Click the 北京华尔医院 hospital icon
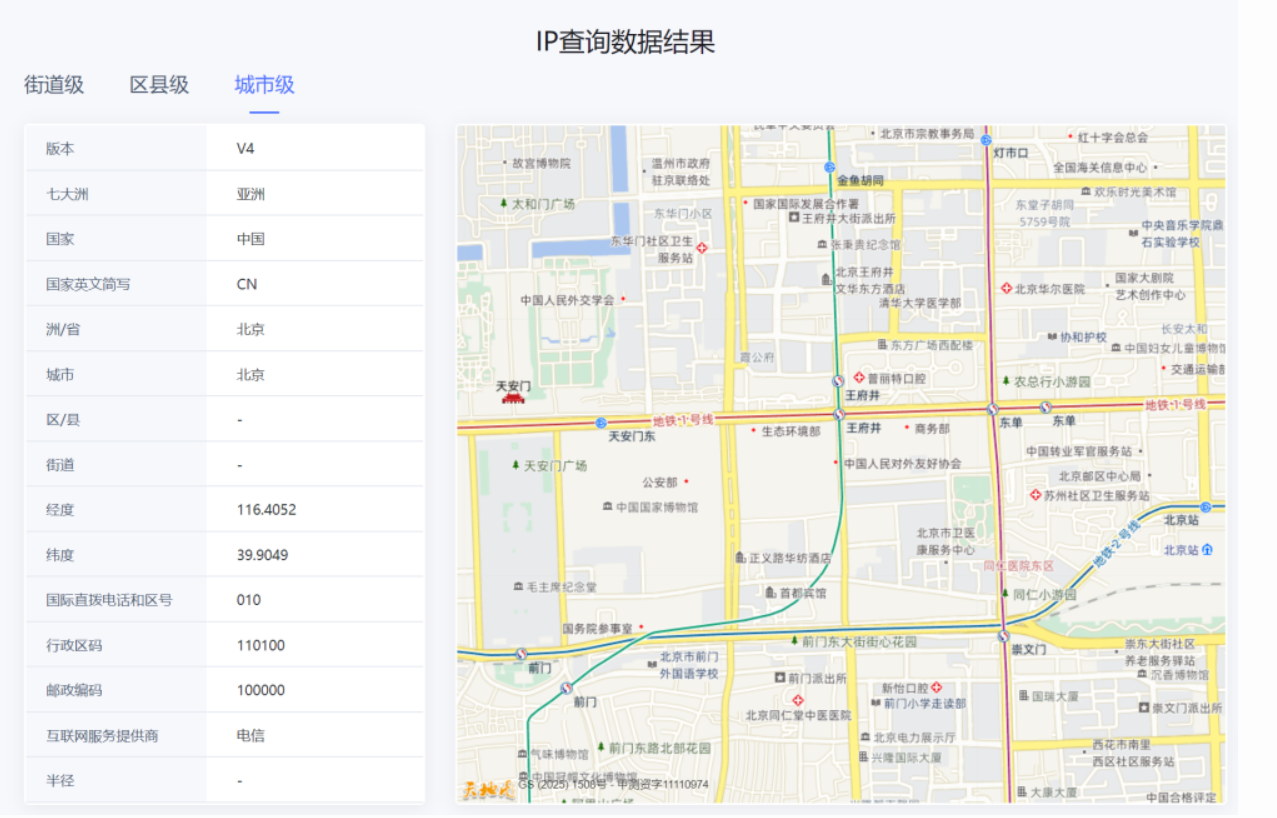The height and width of the screenshot is (818, 1277). pos(1007,288)
